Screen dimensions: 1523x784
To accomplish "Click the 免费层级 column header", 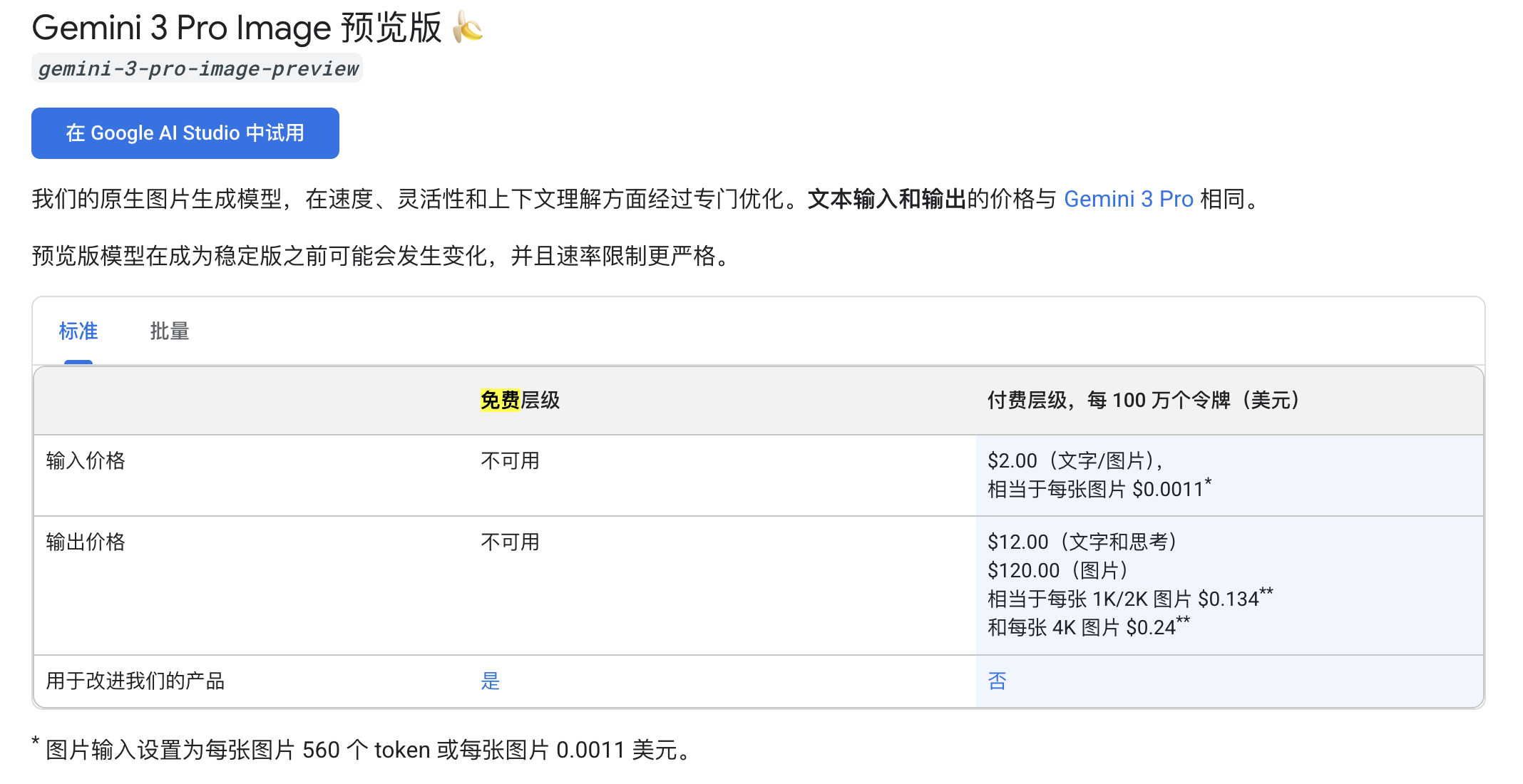I will click(x=521, y=400).
